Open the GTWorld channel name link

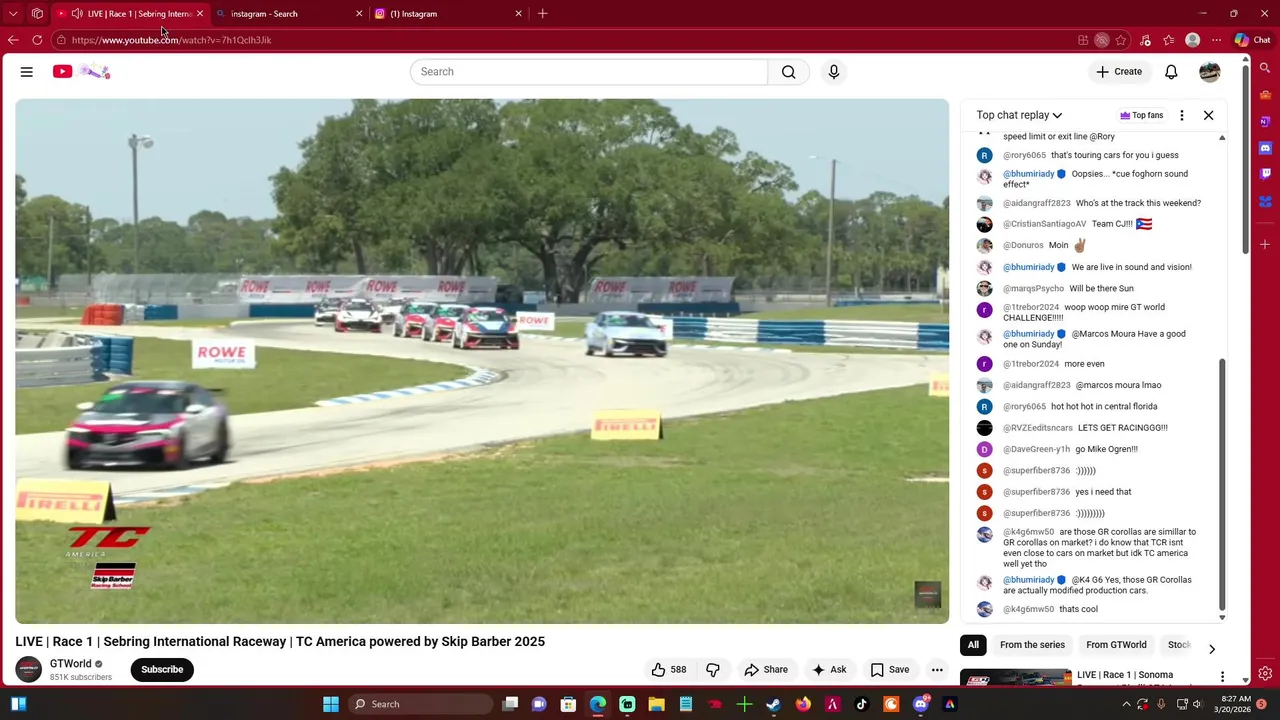pos(70,664)
